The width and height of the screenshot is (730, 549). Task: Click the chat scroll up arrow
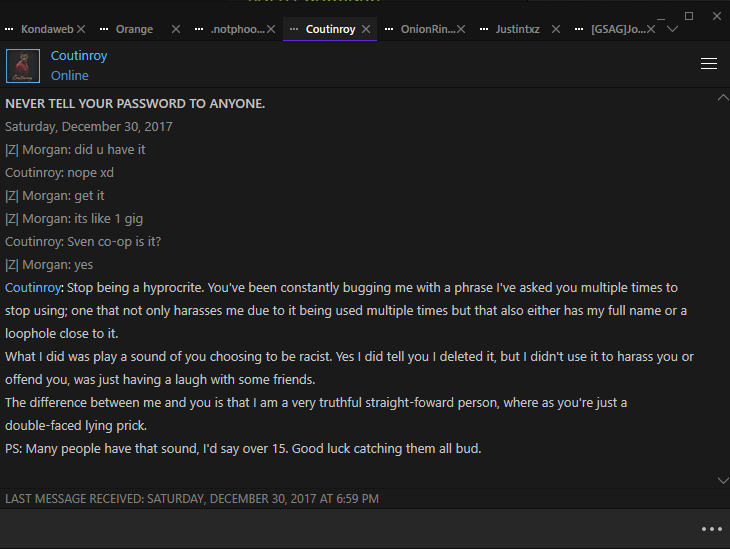723,97
